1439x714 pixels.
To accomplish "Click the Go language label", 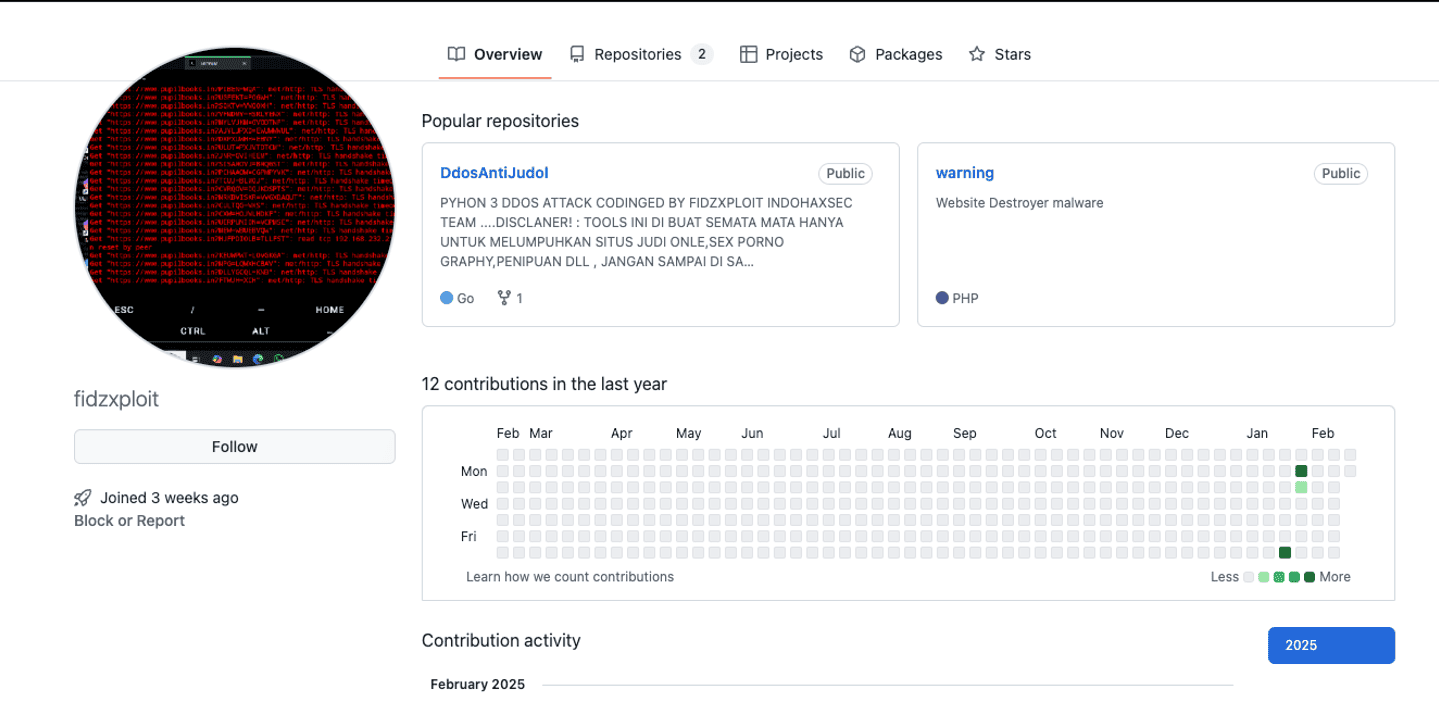I will click(465, 298).
